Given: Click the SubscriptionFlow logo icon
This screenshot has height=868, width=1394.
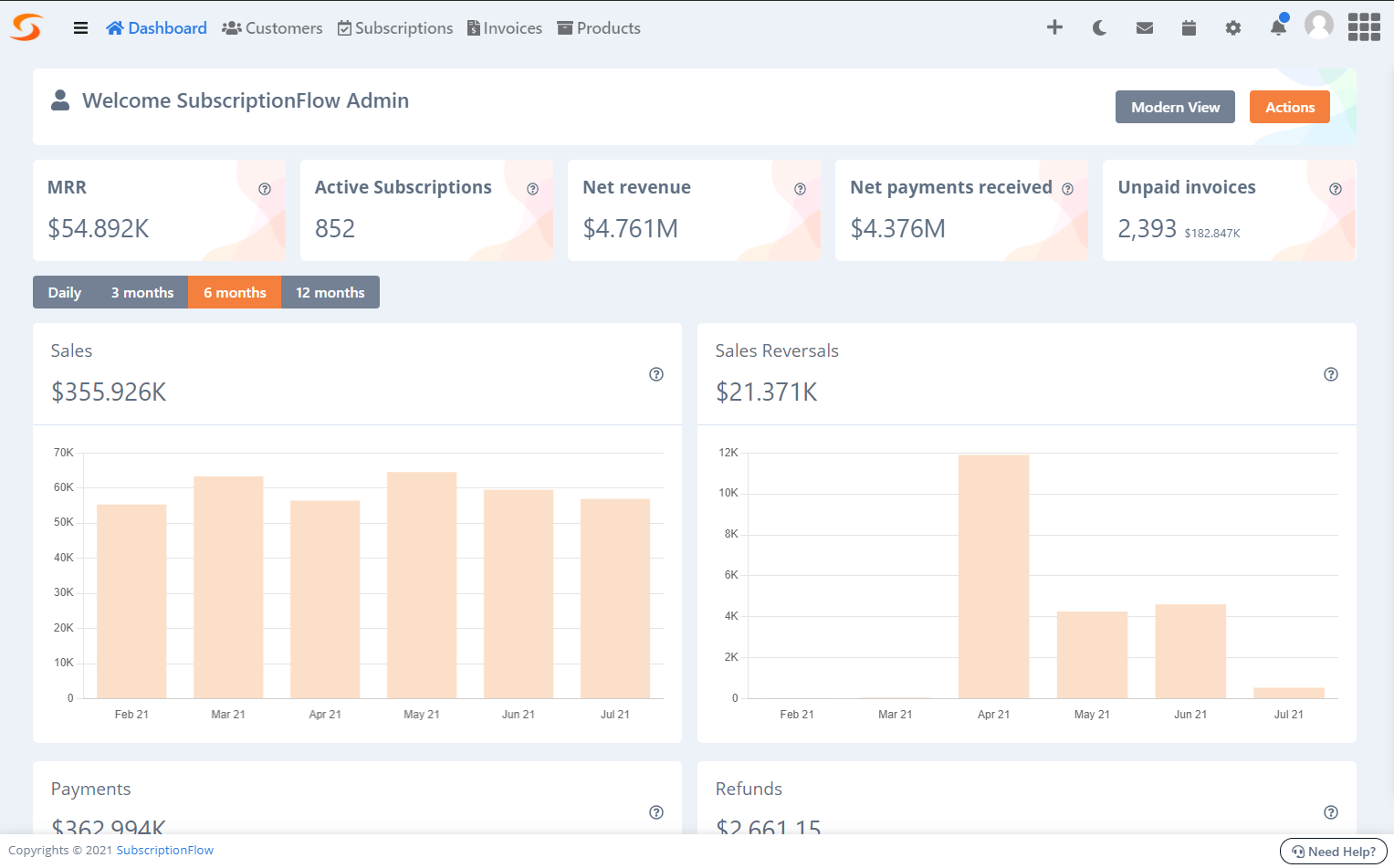Looking at the screenshot, I should [x=25, y=26].
